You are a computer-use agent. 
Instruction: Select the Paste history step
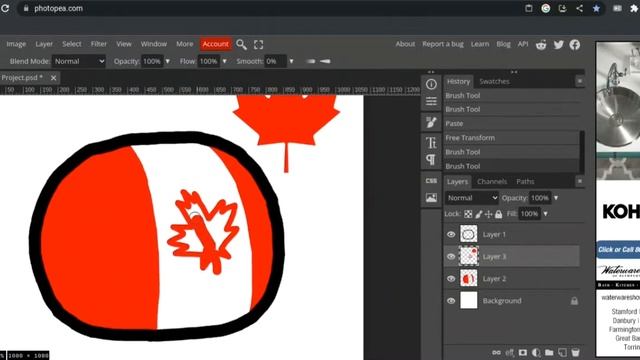pyautogui.click(x=511, y=123)
